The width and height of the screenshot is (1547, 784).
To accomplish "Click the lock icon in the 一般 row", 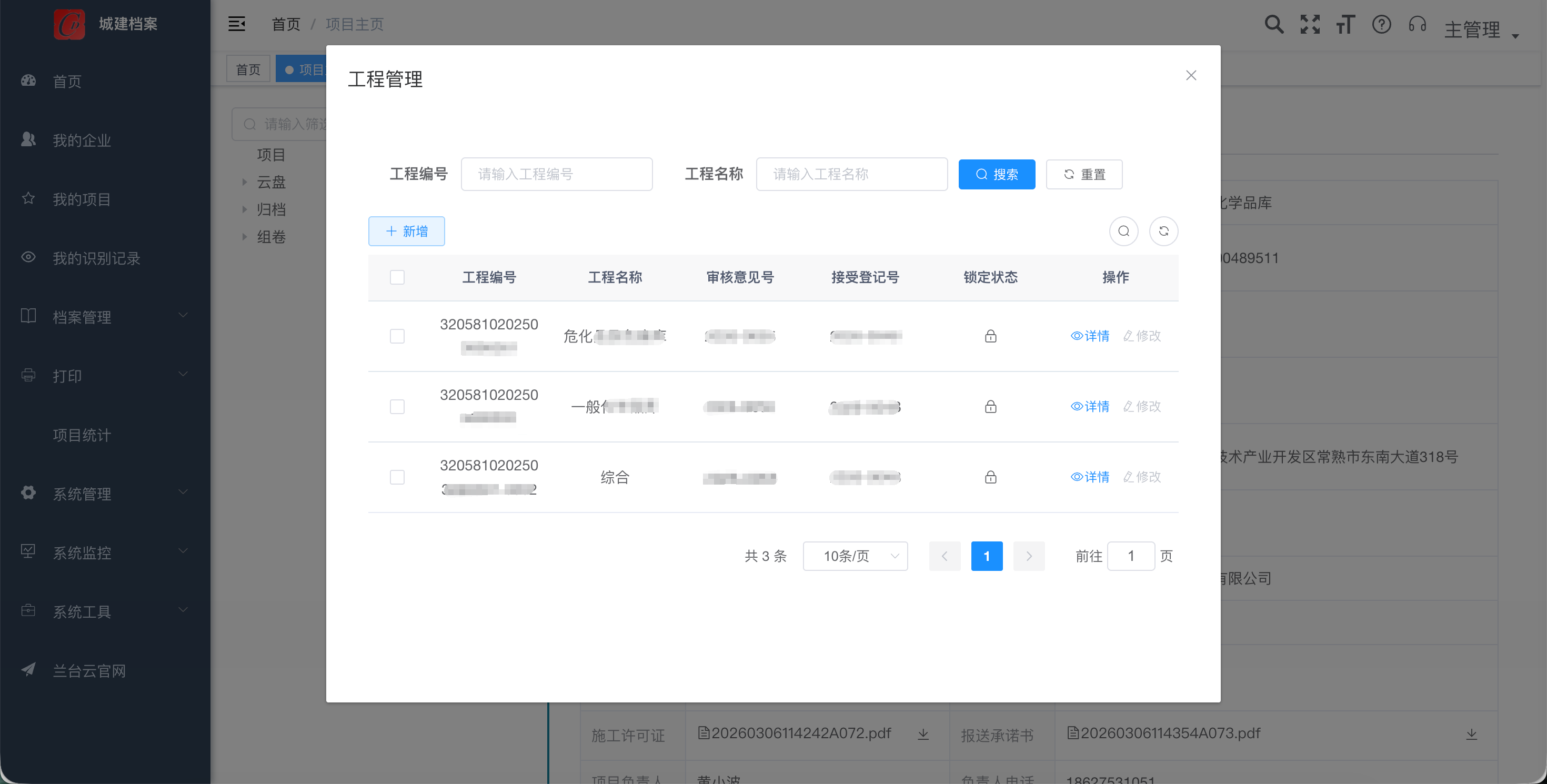I will [990, 406].
